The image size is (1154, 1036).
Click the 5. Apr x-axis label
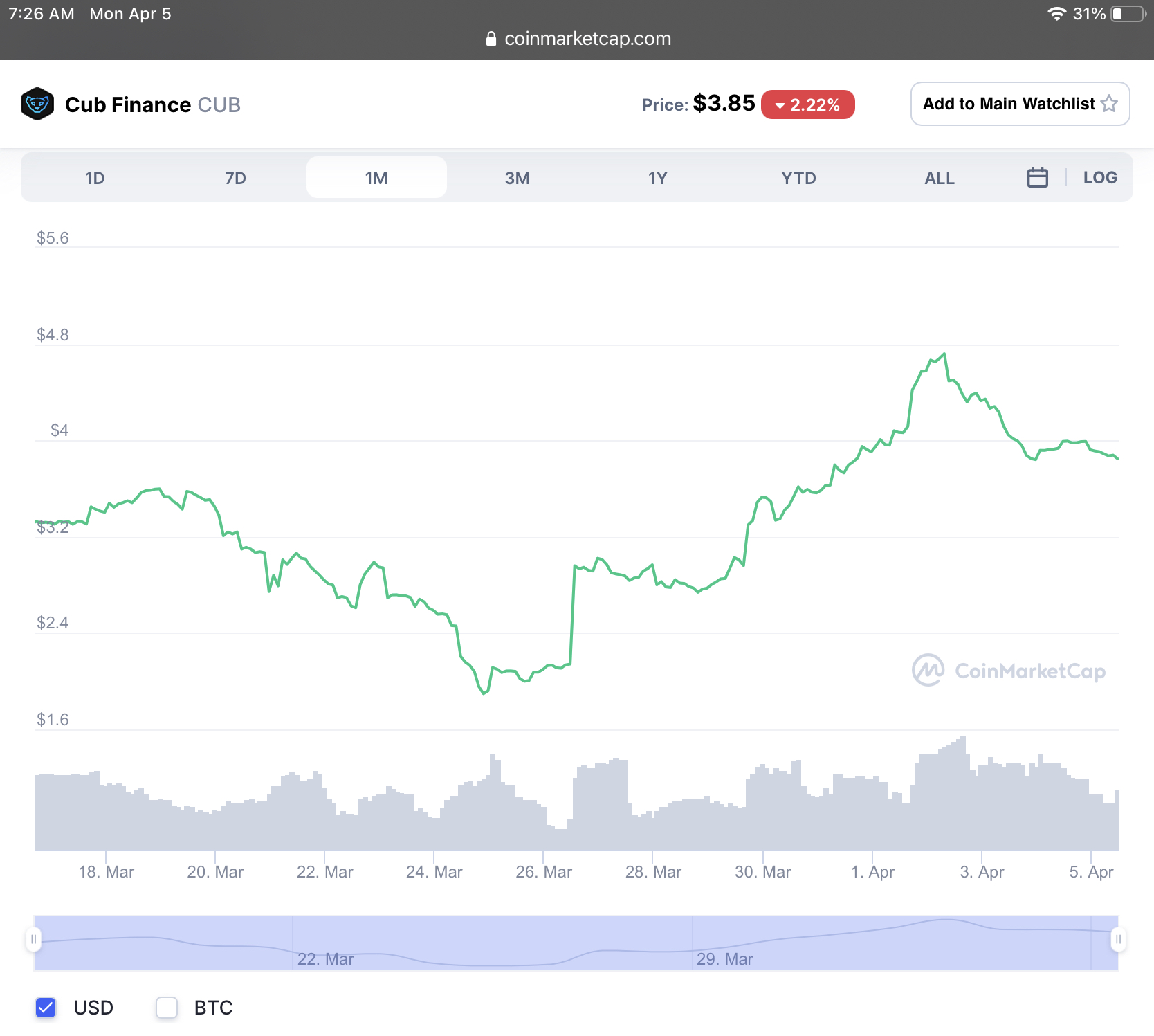[x=1091, y=872]
